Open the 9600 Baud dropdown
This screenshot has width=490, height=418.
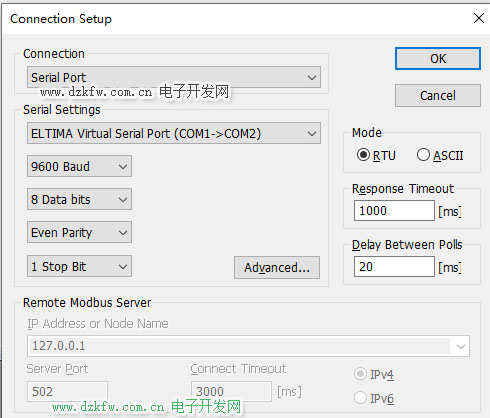tap(79, 166)
